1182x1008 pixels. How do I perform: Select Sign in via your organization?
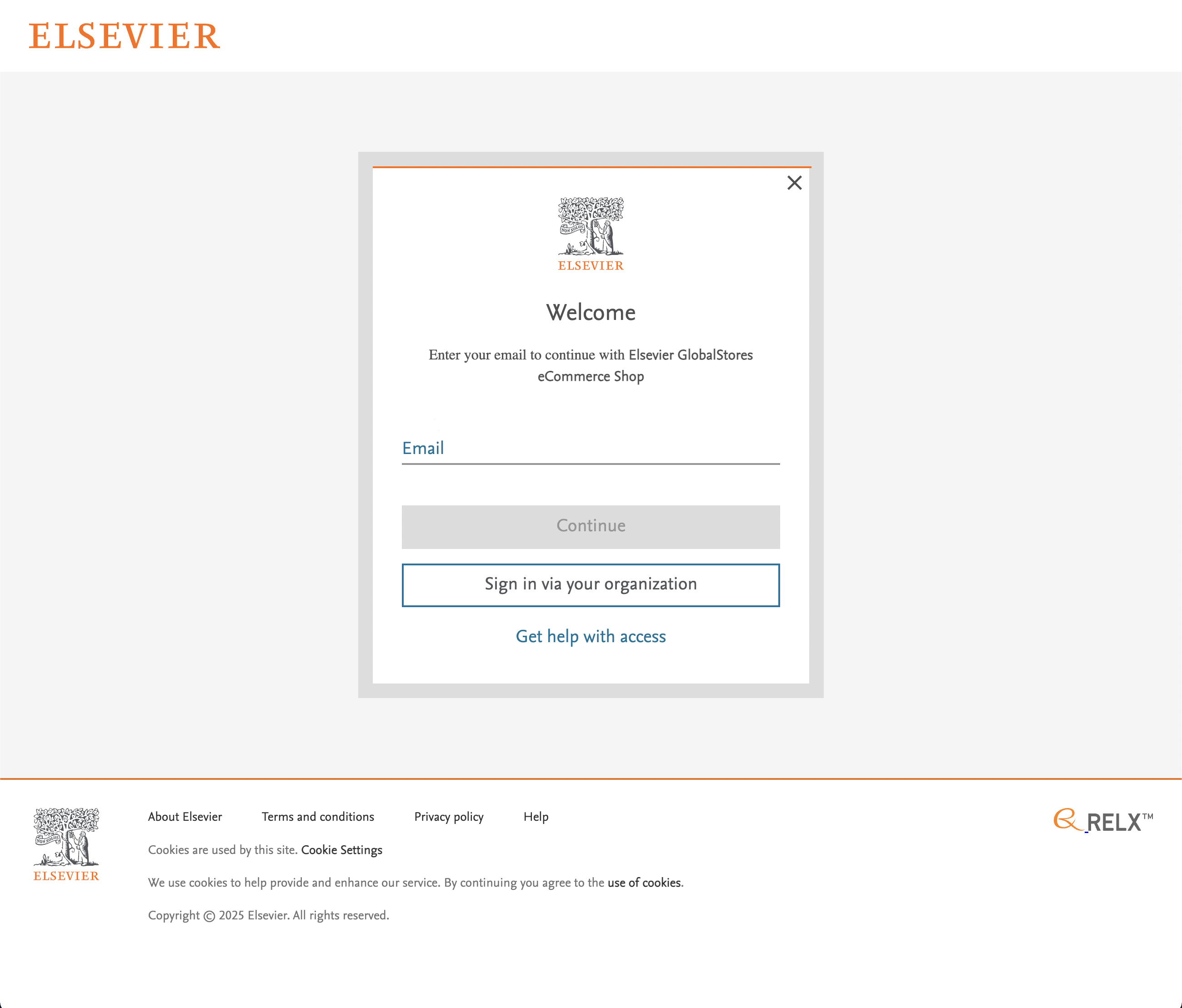point(590,584)
